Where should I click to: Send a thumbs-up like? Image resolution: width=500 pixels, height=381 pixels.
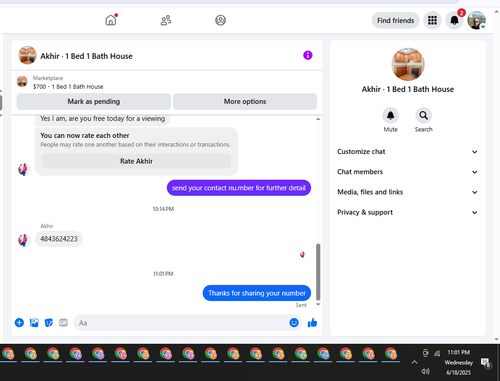point(312,323)
